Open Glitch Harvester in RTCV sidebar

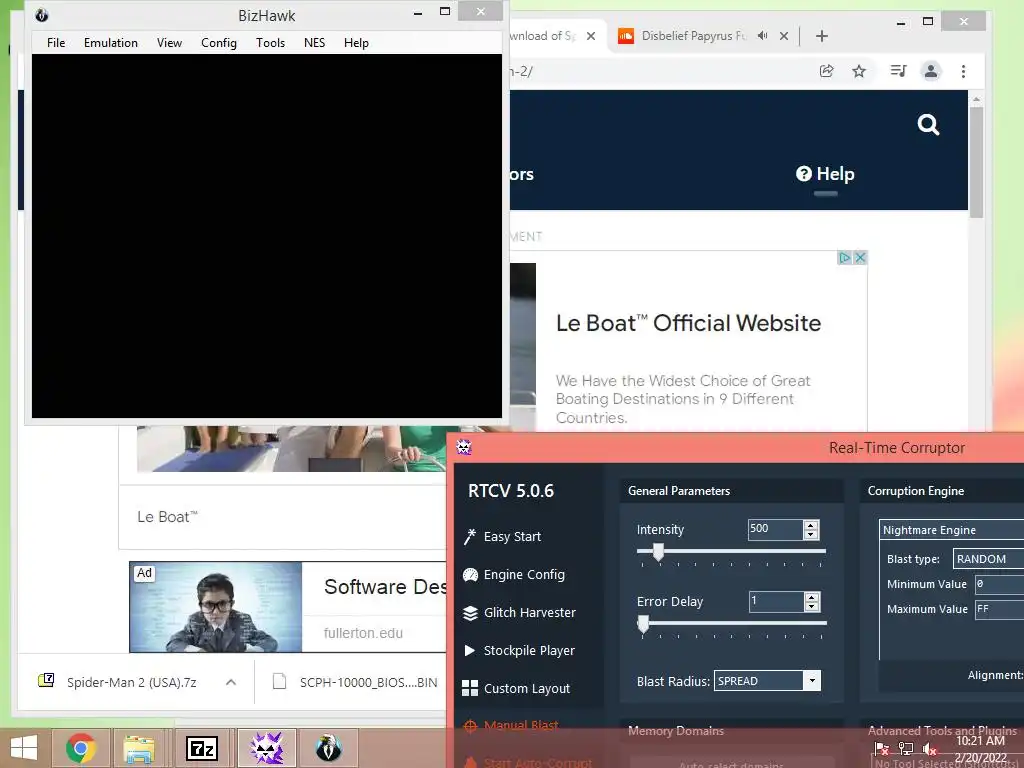520,613
